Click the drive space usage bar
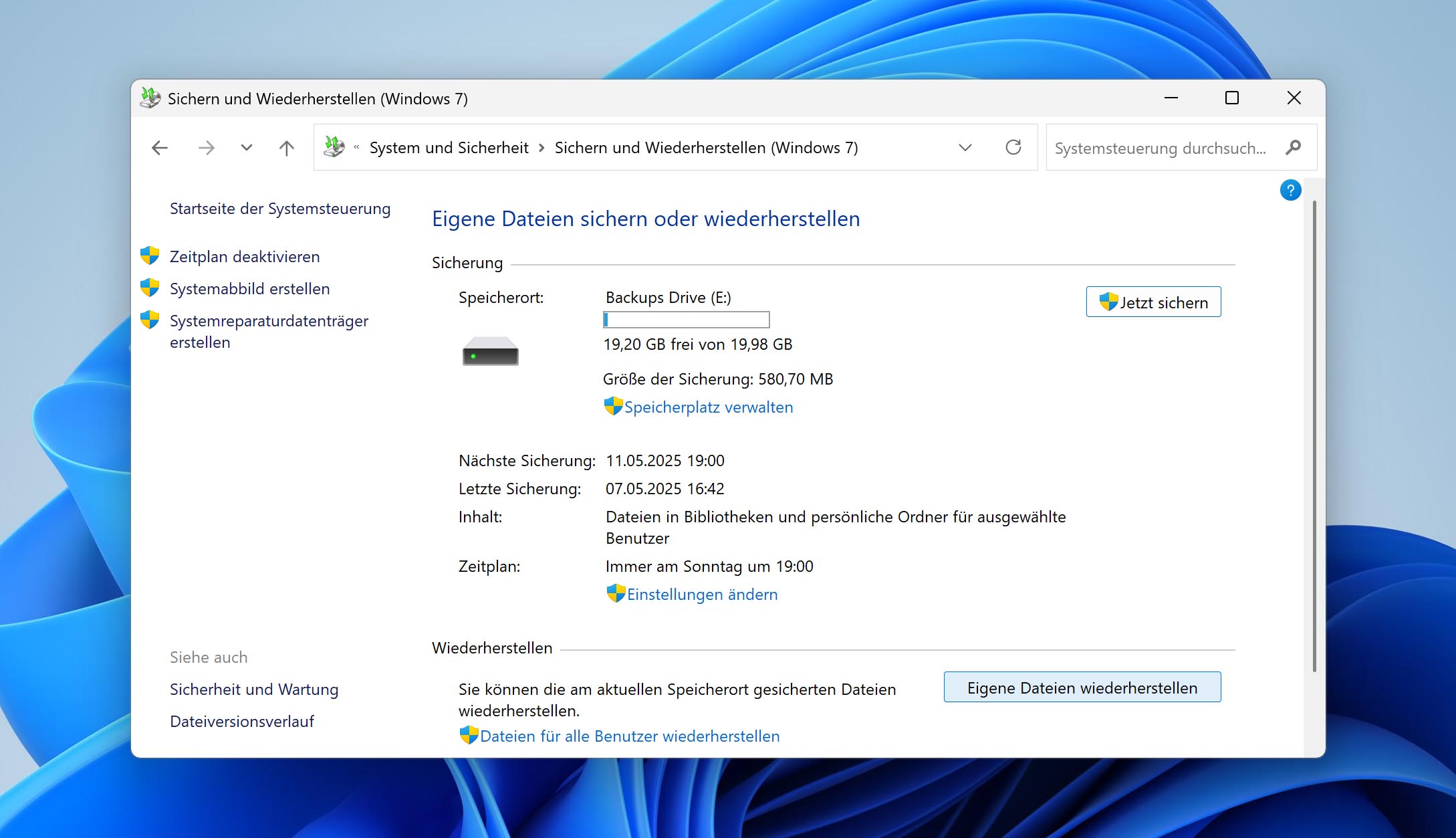 pos(687,320)
